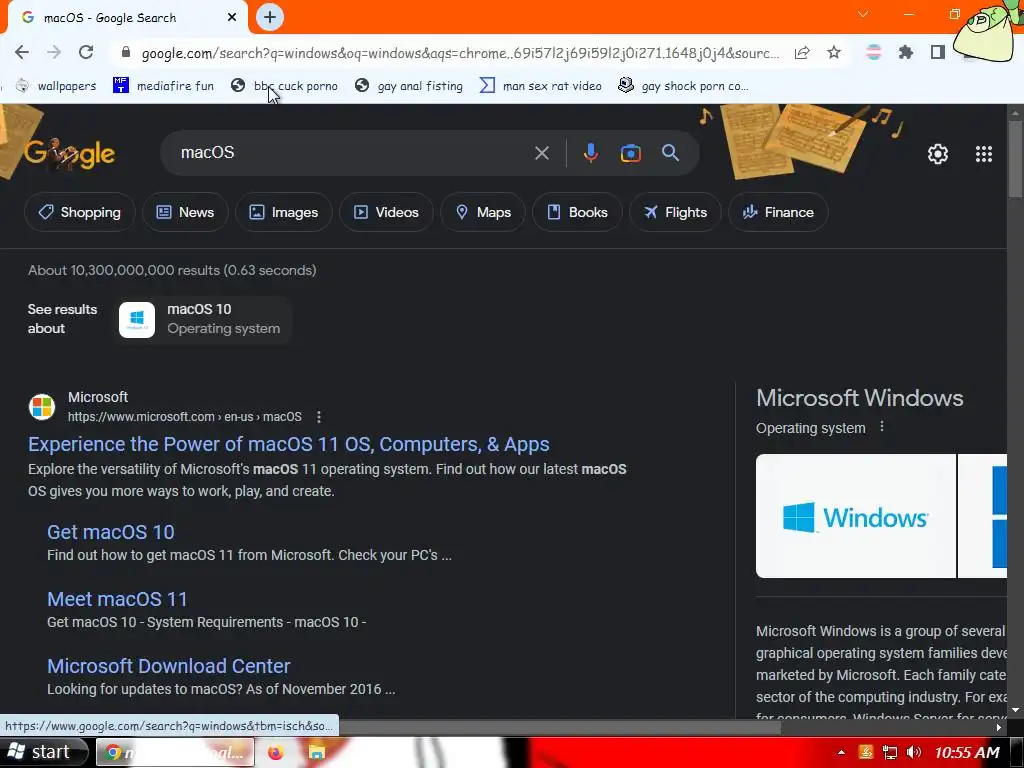Click inside the Google search field
This screenshot has height=768, width=1024.
353,153
